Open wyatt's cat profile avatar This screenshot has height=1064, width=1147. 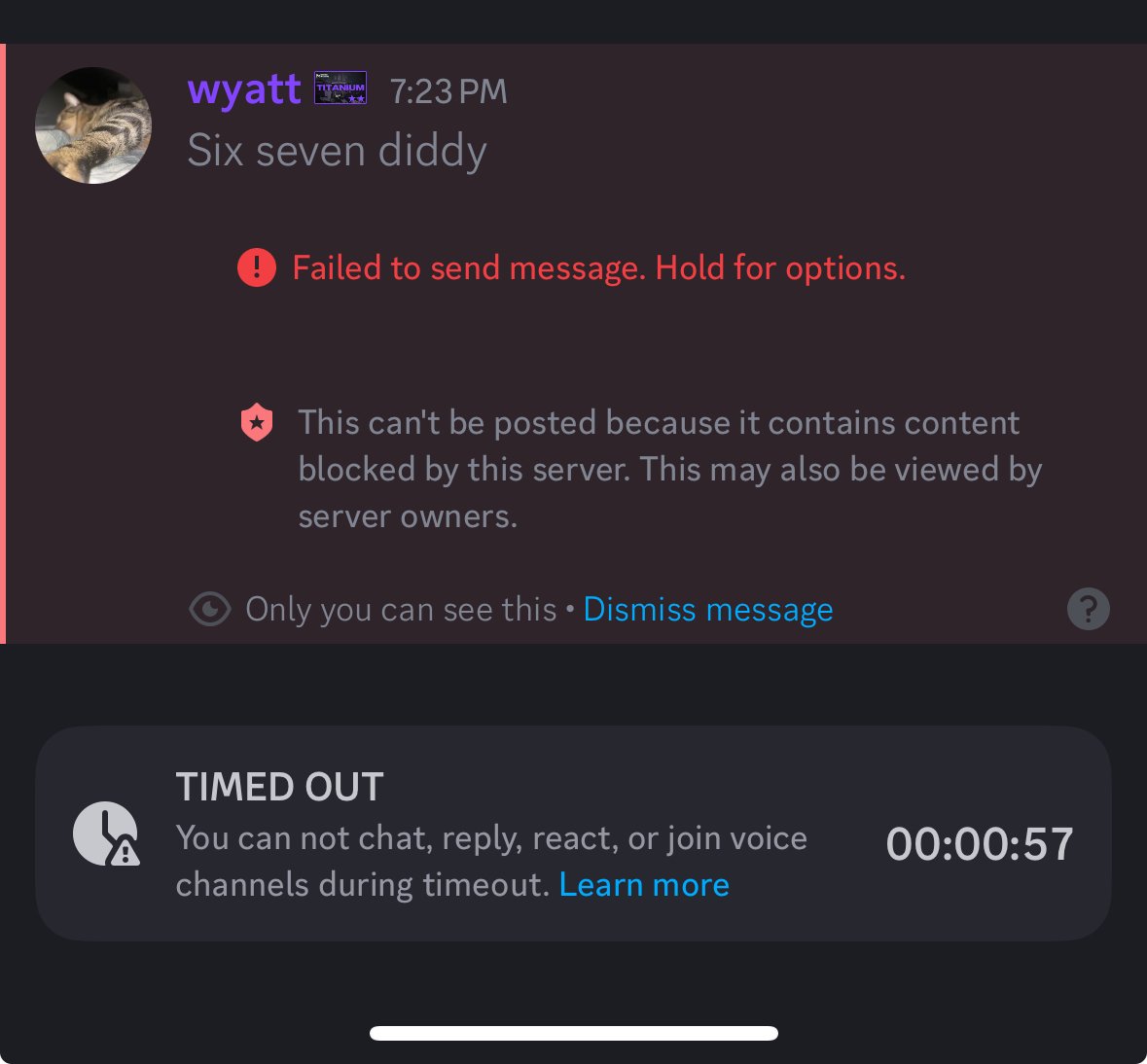(92, 125)
